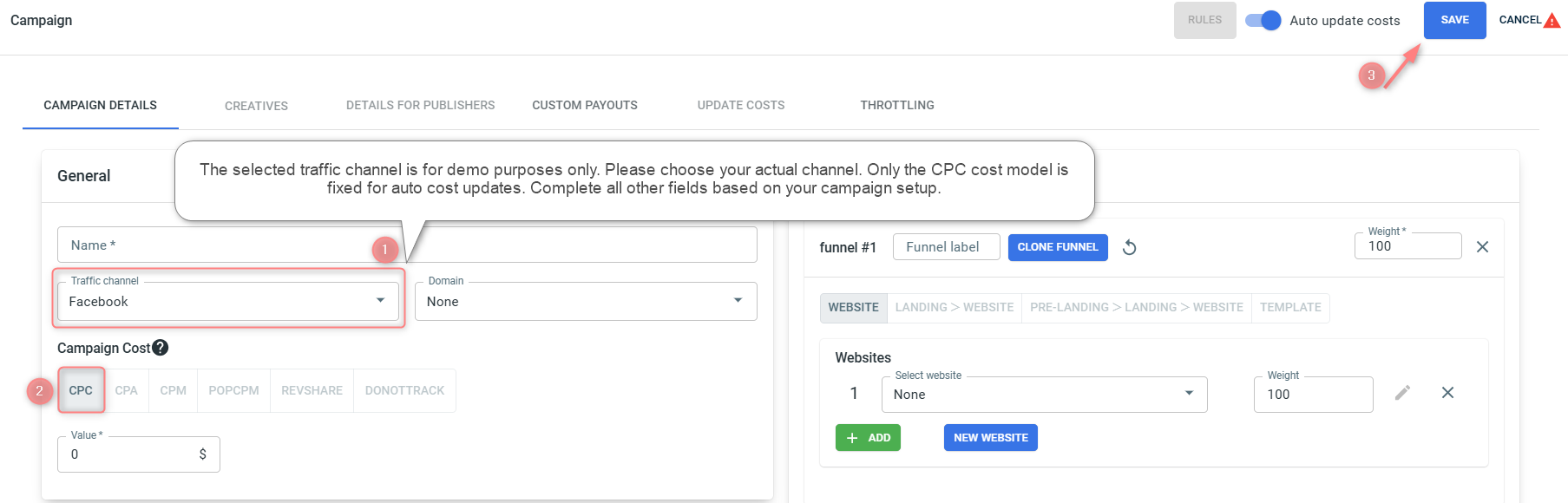Toggle the Auto update costs switch
Image resolution: width=1568 pixels, height=503 pixels.
[x=1263, y=21]
